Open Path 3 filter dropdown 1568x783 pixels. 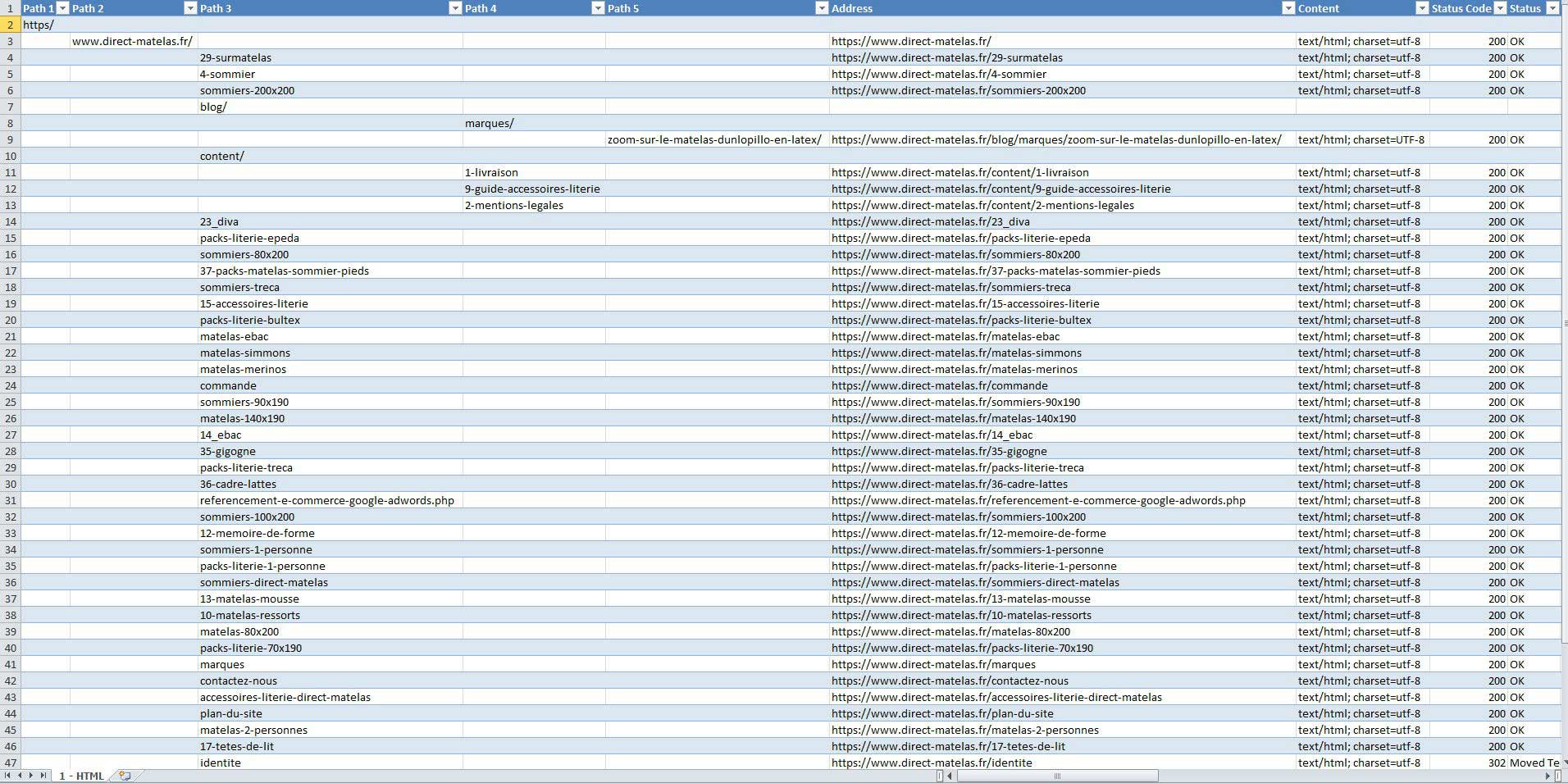[x=455, y=8]
